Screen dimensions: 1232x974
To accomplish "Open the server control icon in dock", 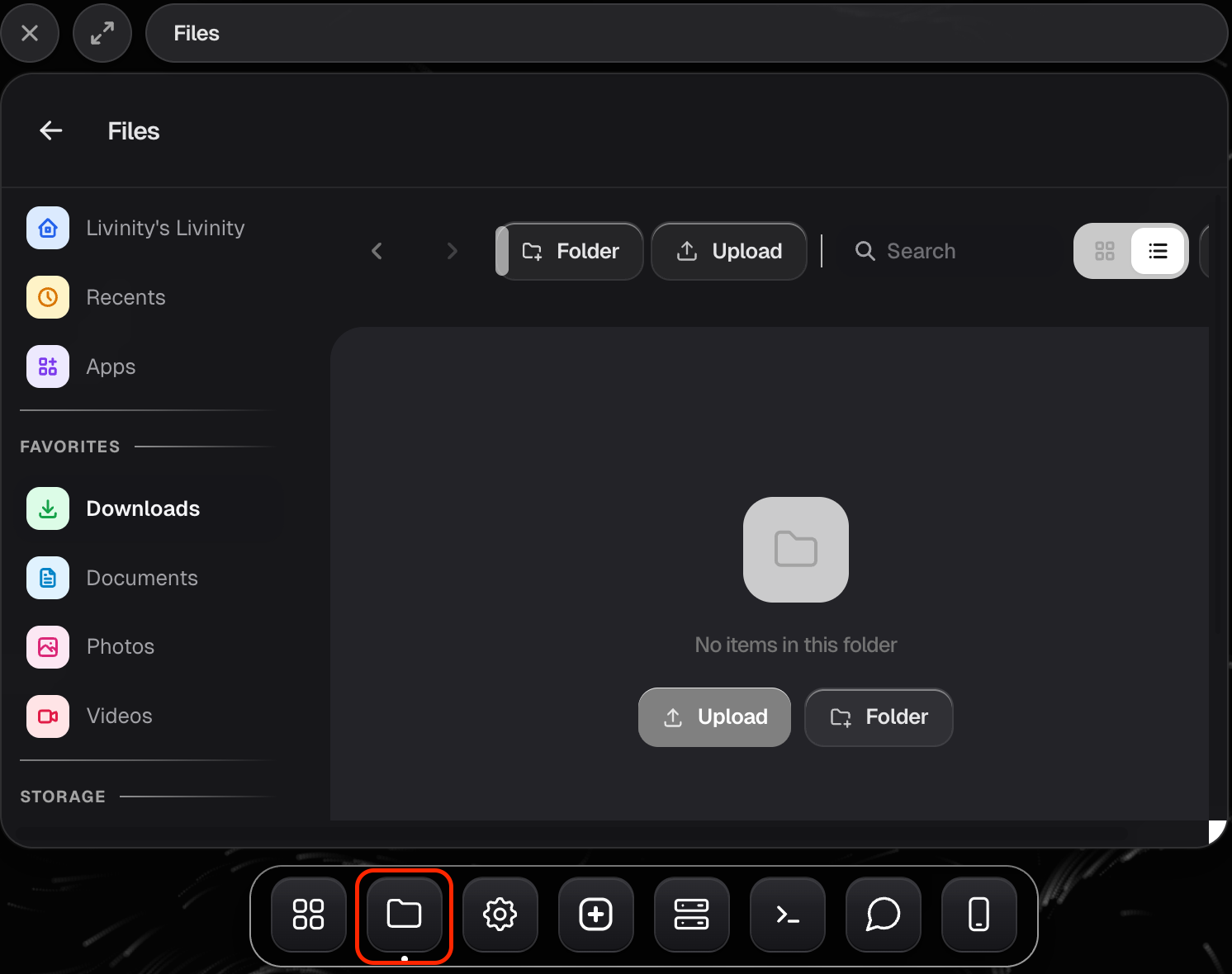I will [692, 915].
